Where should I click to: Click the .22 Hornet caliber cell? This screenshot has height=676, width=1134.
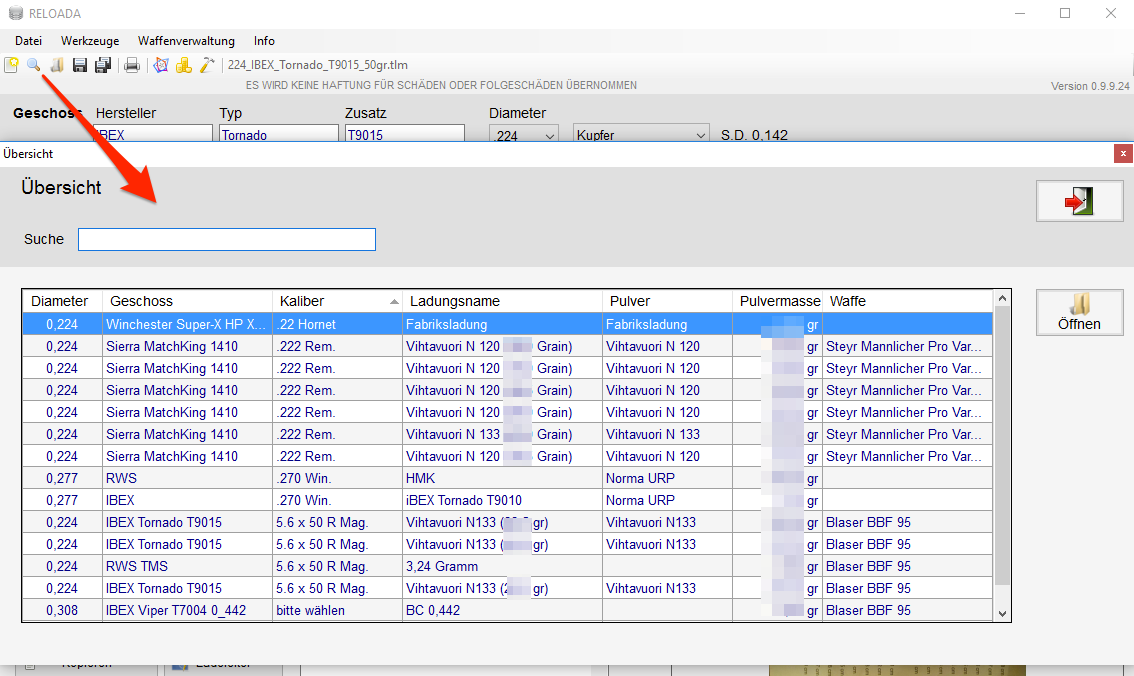(x=338, y=324)
